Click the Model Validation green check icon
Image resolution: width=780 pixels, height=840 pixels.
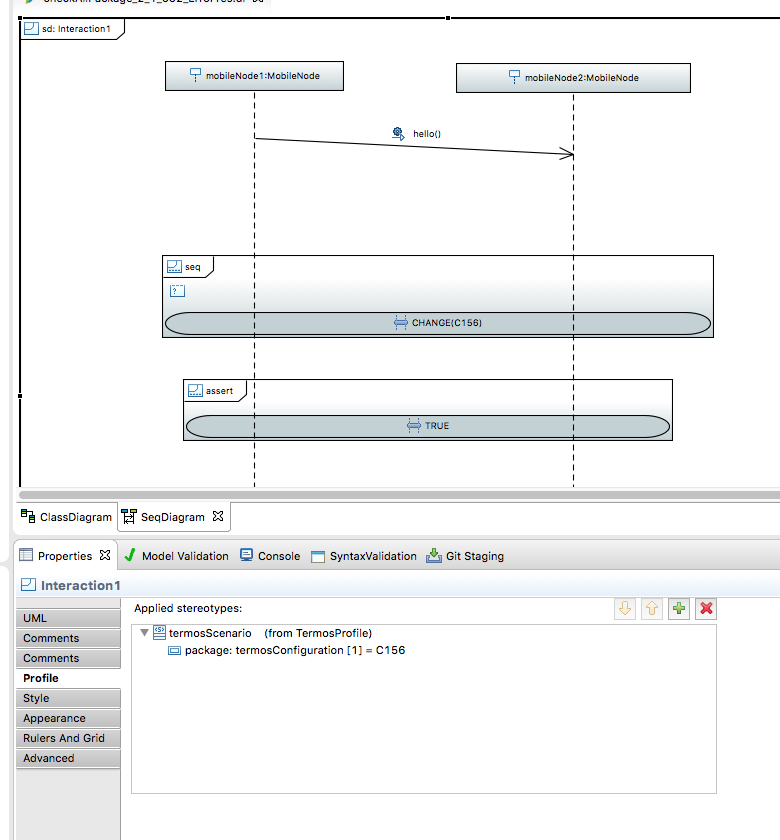click(130, 555)
